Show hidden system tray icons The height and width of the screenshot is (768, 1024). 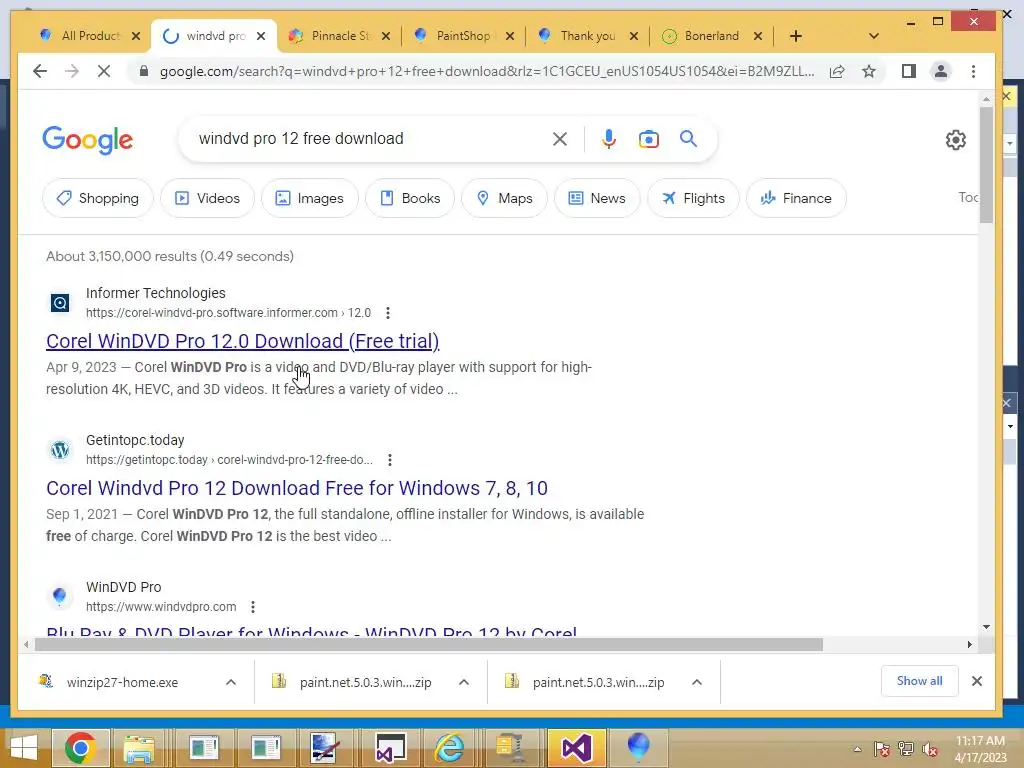pyautogui.click(x=857, y=749)
